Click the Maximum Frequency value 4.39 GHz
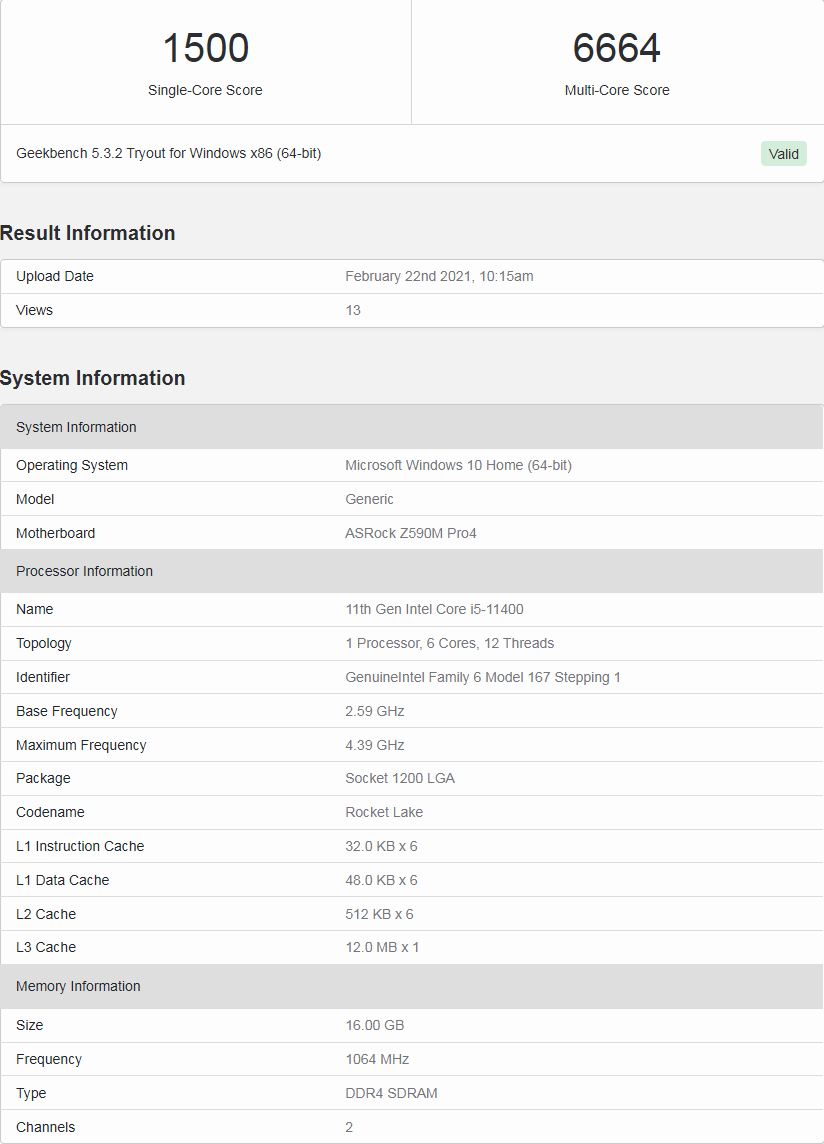The width and height of the screenshot is (824, 1144). [x=374, y=745]
